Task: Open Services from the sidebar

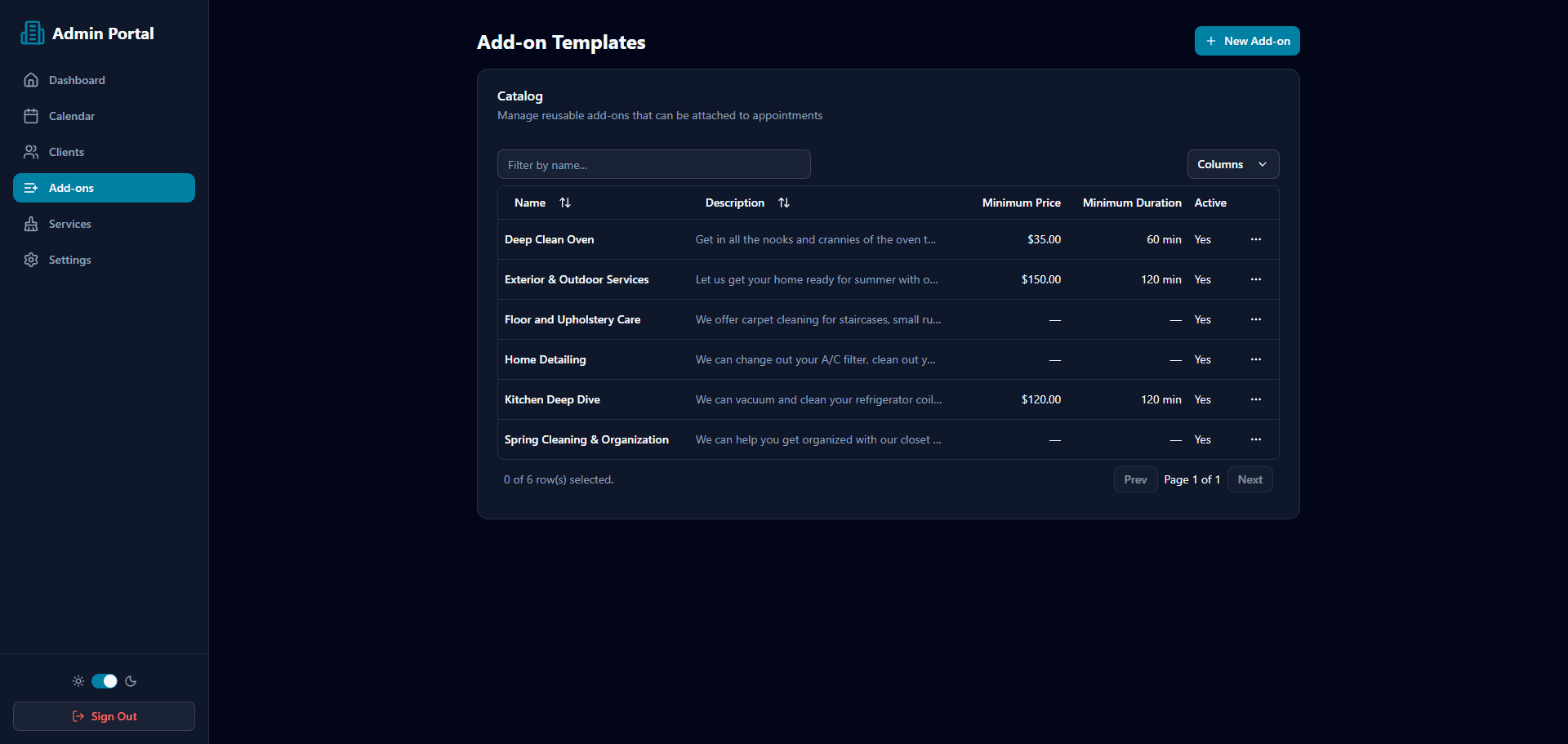Action: pos(30,224)
